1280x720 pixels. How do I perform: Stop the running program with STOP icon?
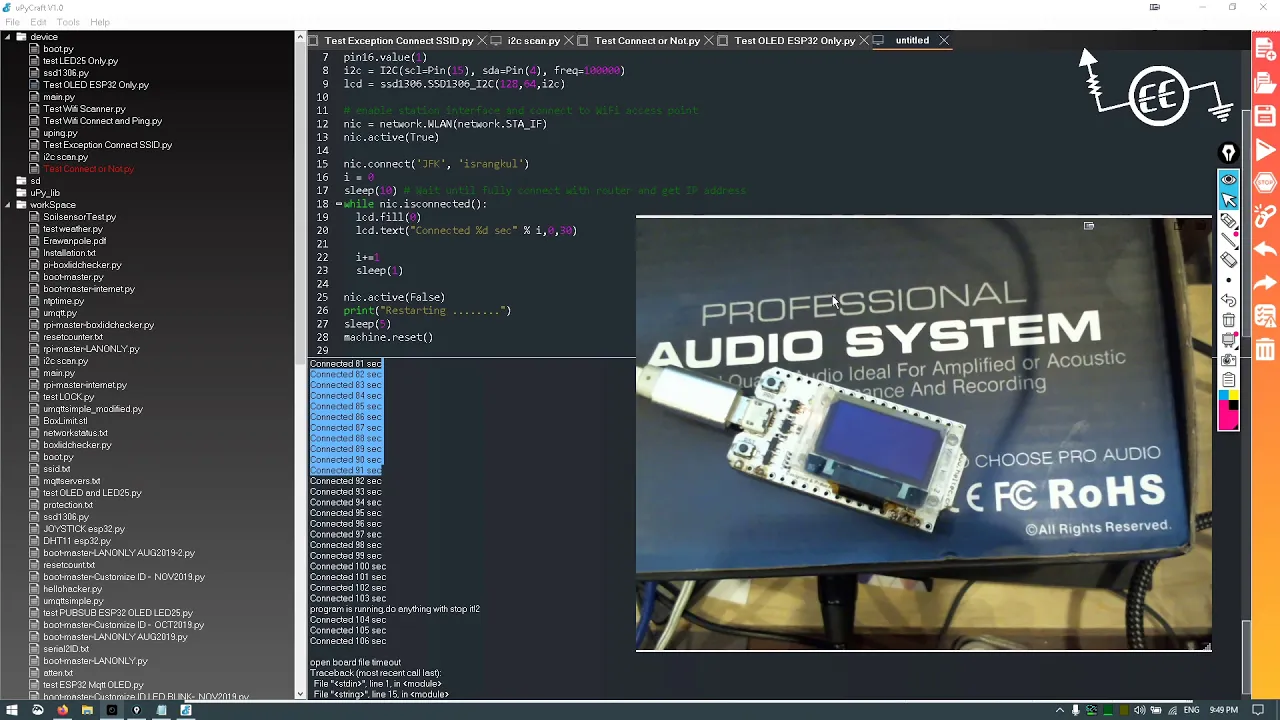tap(1265, 182)
